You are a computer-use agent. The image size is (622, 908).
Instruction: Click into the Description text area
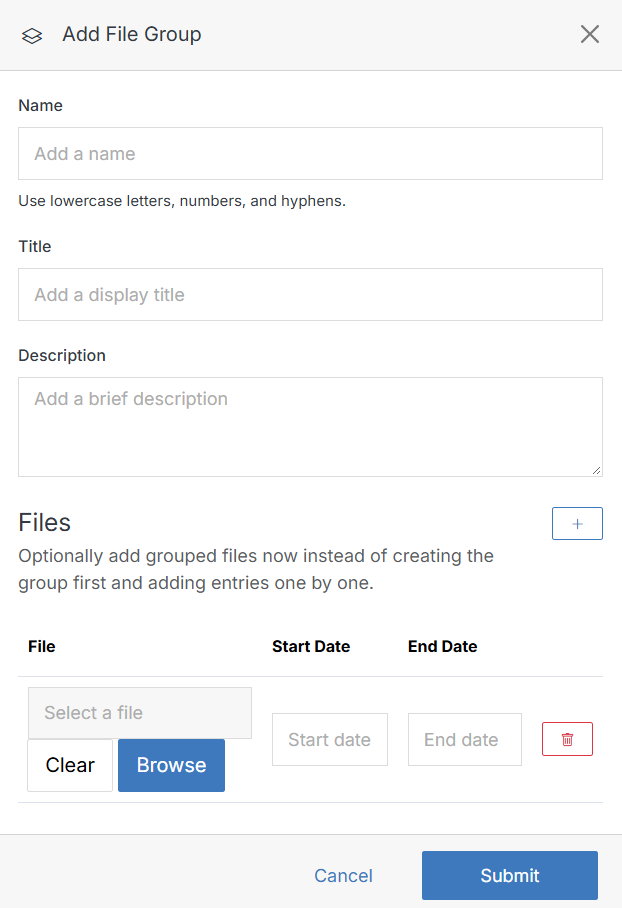[x=310, y=427]
